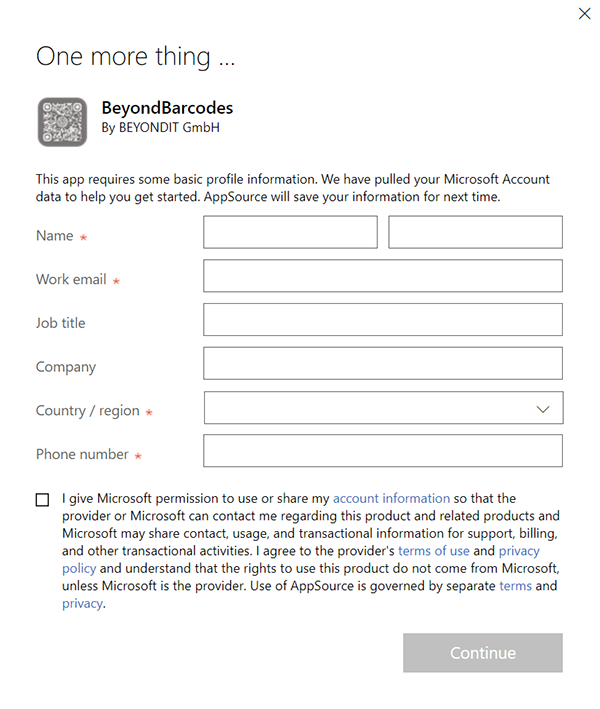Click the 'One more thing ...' heading

point(136,56)
